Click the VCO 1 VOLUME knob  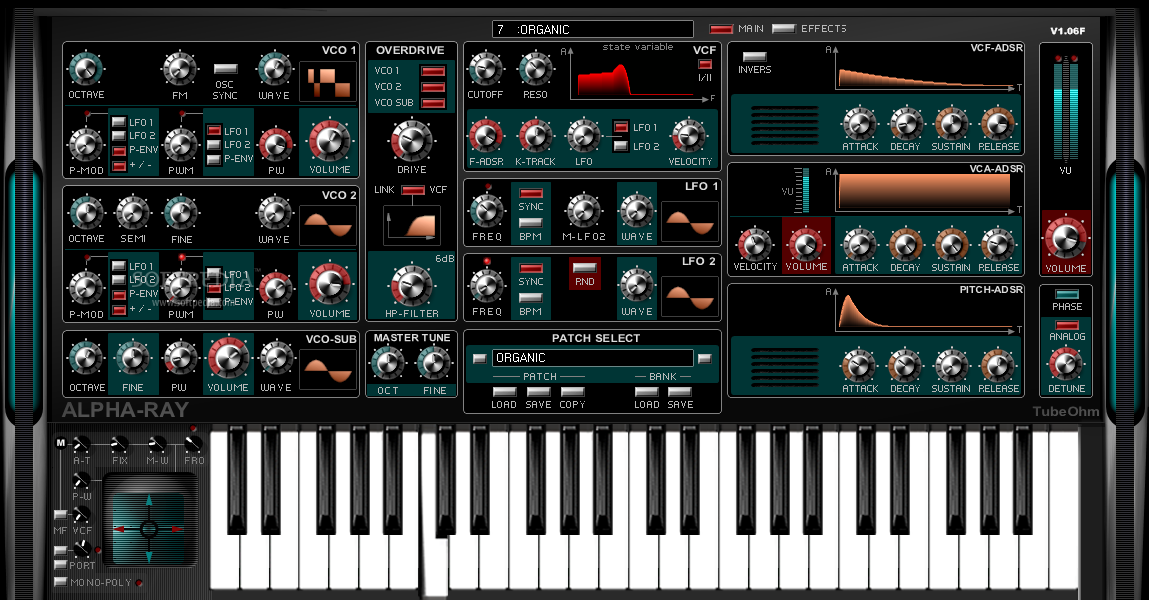(x=330, y=141)
